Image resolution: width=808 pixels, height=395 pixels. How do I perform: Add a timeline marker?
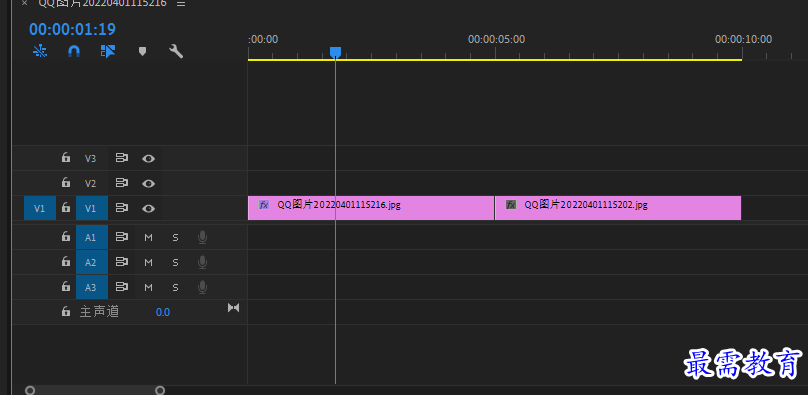[x=143, y=51]
